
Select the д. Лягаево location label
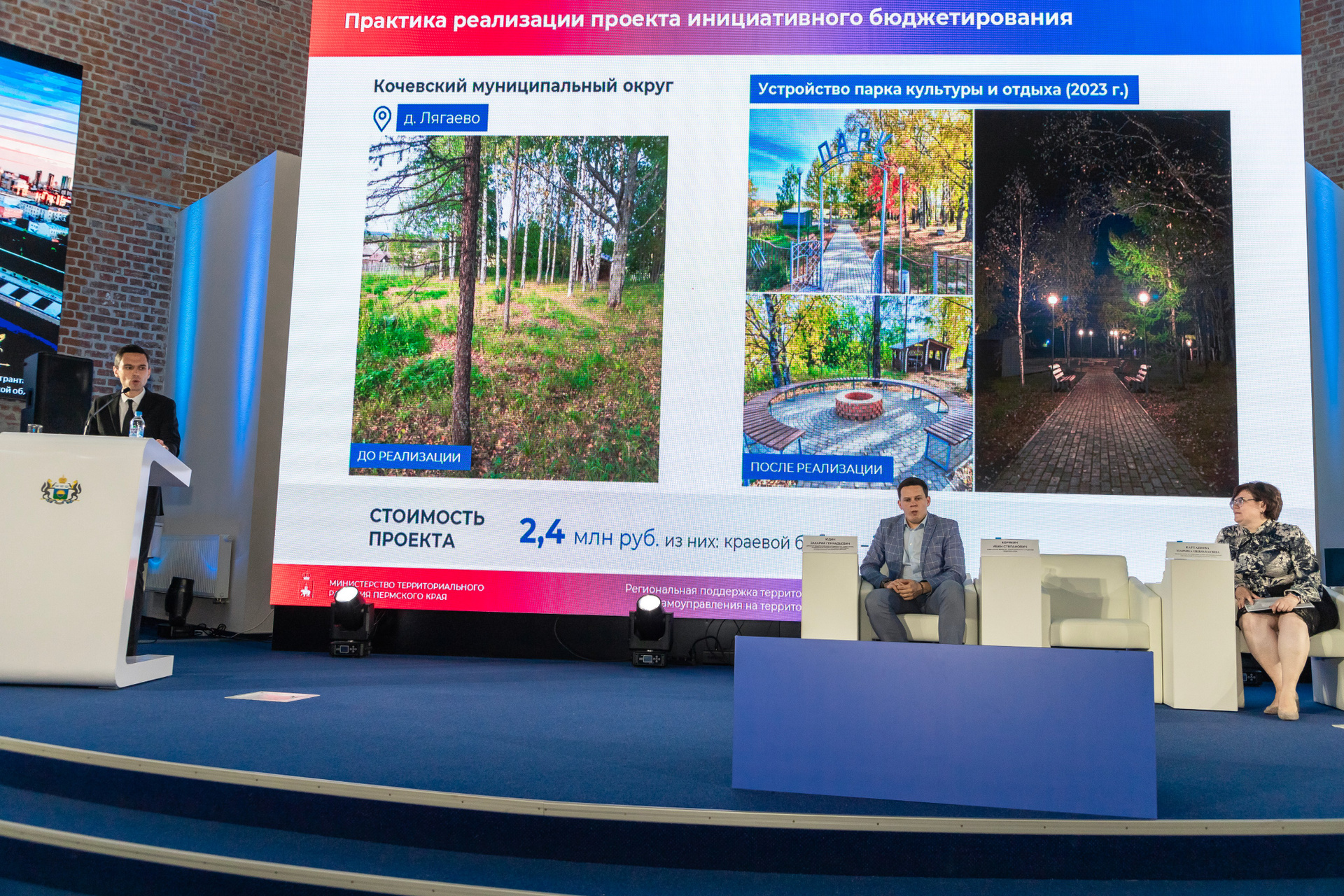[x=442, y=118]
